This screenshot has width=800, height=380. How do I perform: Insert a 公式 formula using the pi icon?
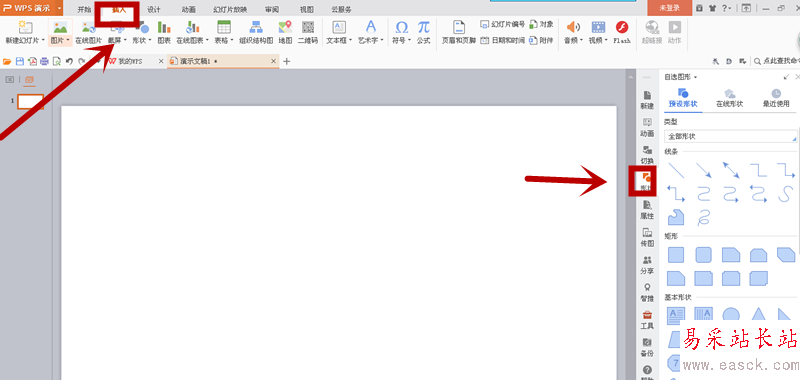click(423, 27)
